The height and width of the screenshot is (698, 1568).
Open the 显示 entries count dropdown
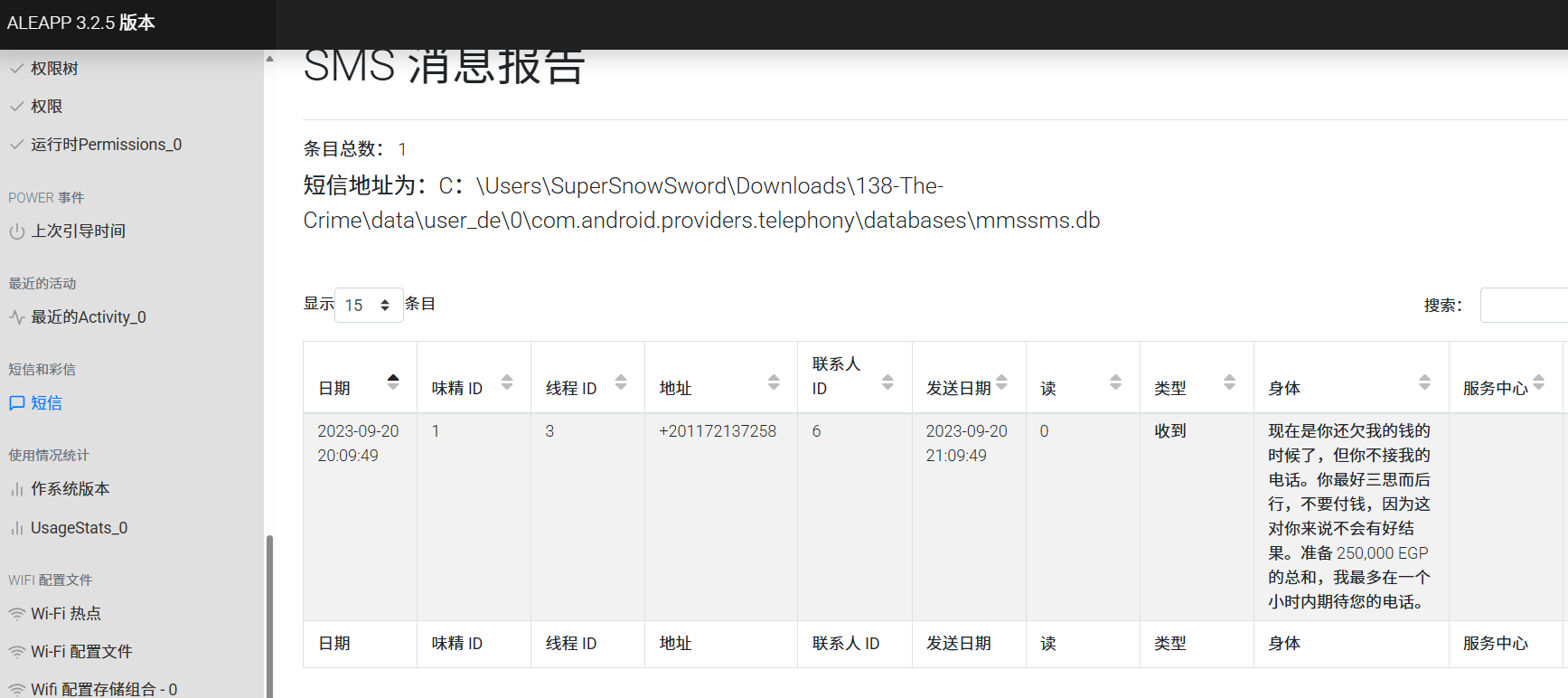369,306
